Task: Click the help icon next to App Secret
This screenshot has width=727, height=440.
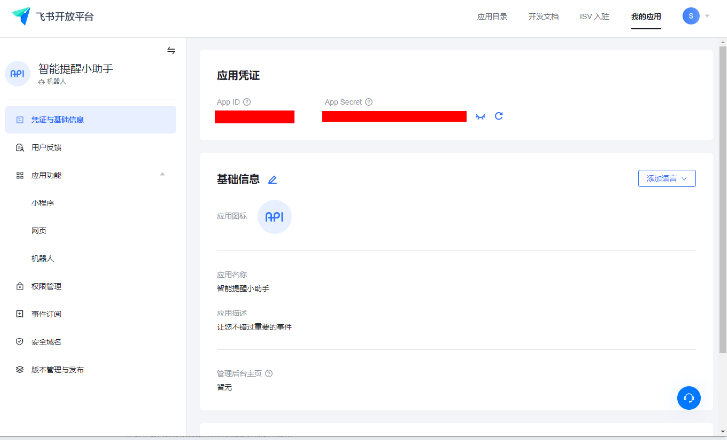Action: click(x=369, y=102)
